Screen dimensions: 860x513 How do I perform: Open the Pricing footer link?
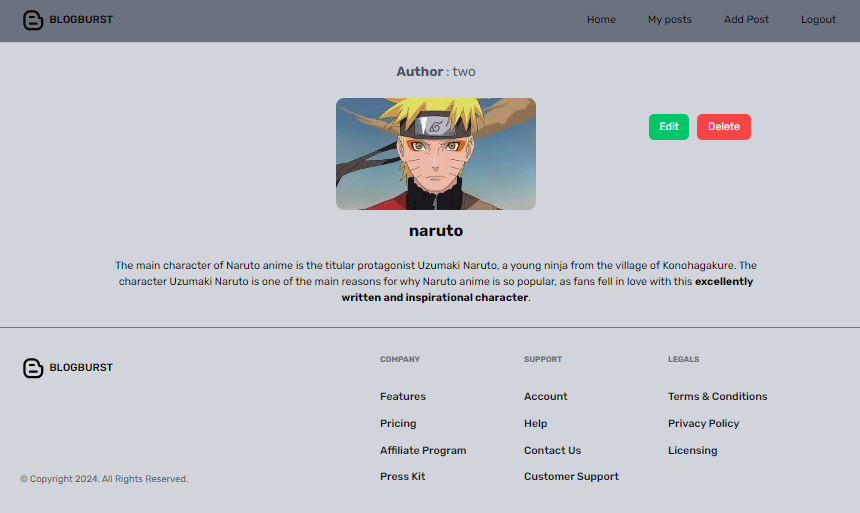click(x=398, y=424)
